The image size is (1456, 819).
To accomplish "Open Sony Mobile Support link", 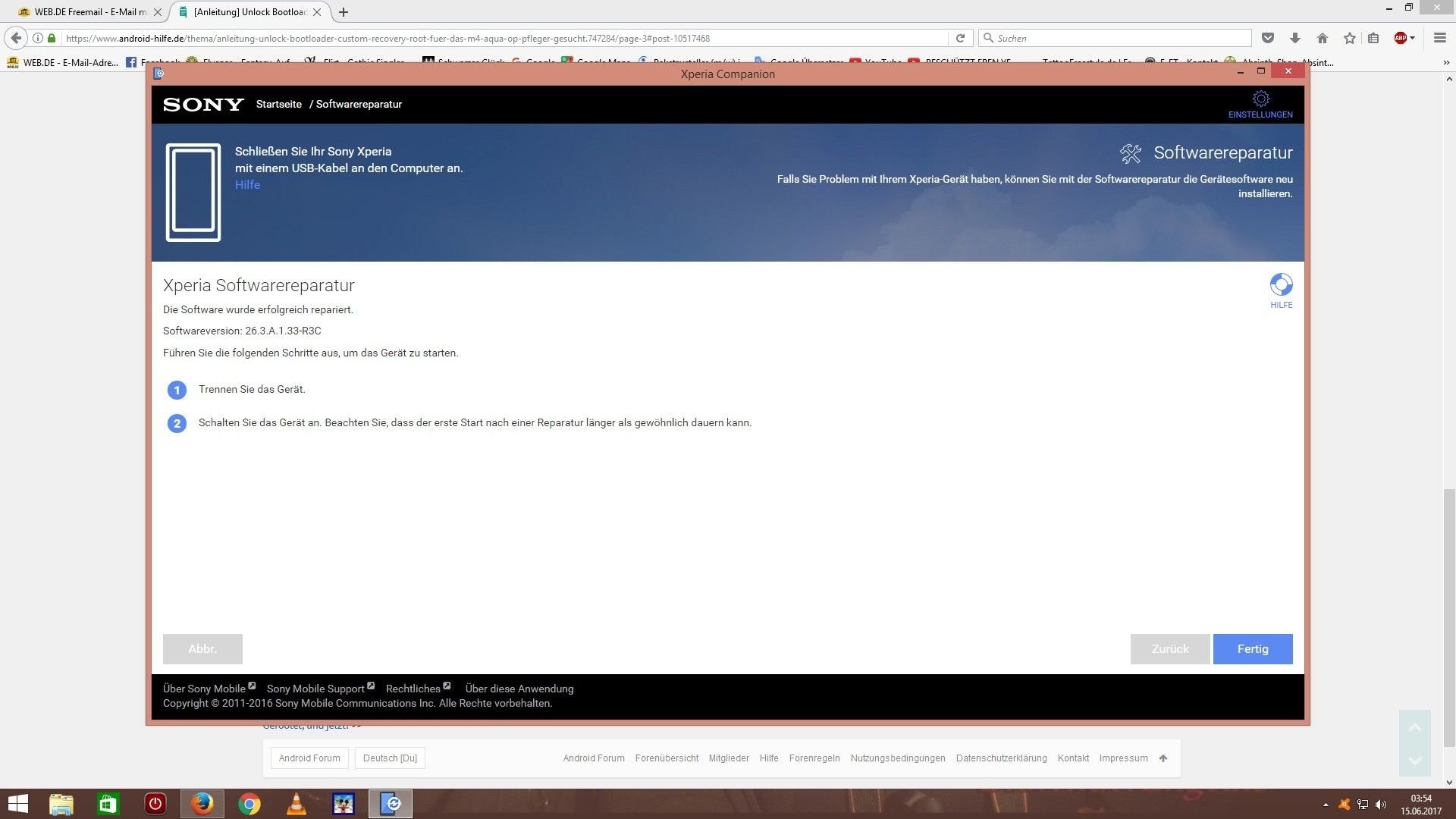I will click(x=320, y=689).
